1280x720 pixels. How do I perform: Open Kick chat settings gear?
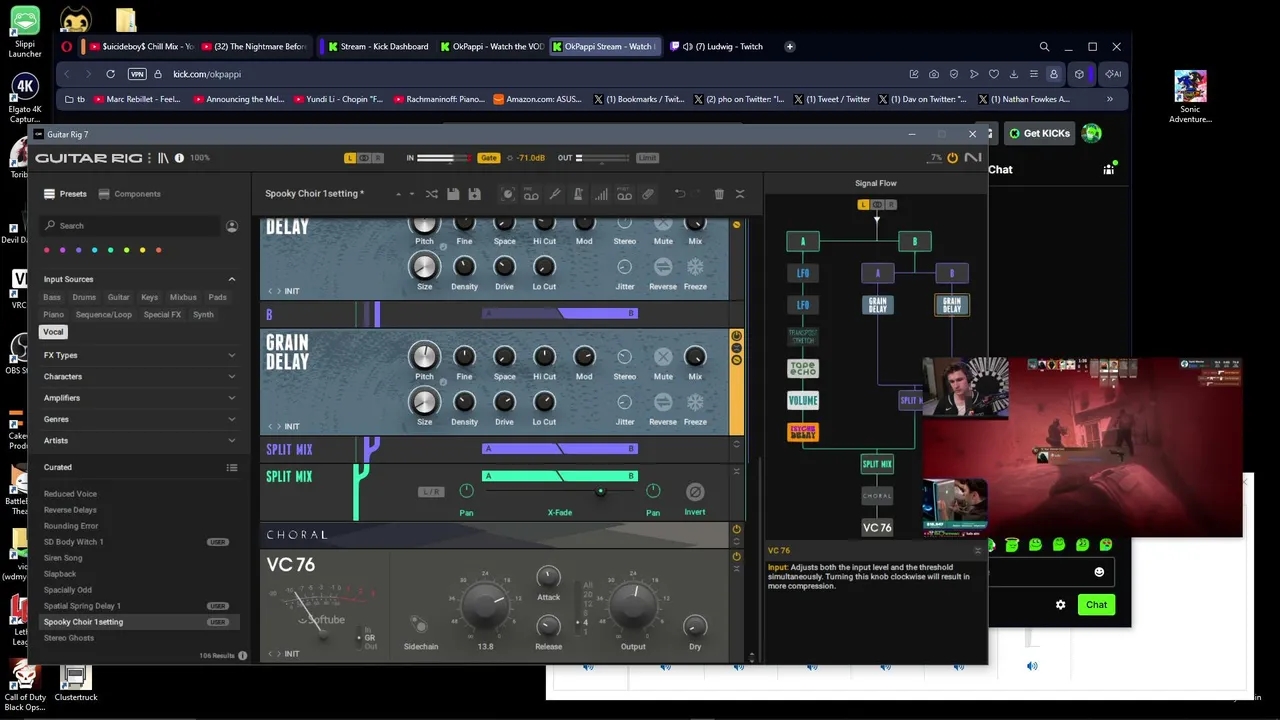click(1061, 605)
